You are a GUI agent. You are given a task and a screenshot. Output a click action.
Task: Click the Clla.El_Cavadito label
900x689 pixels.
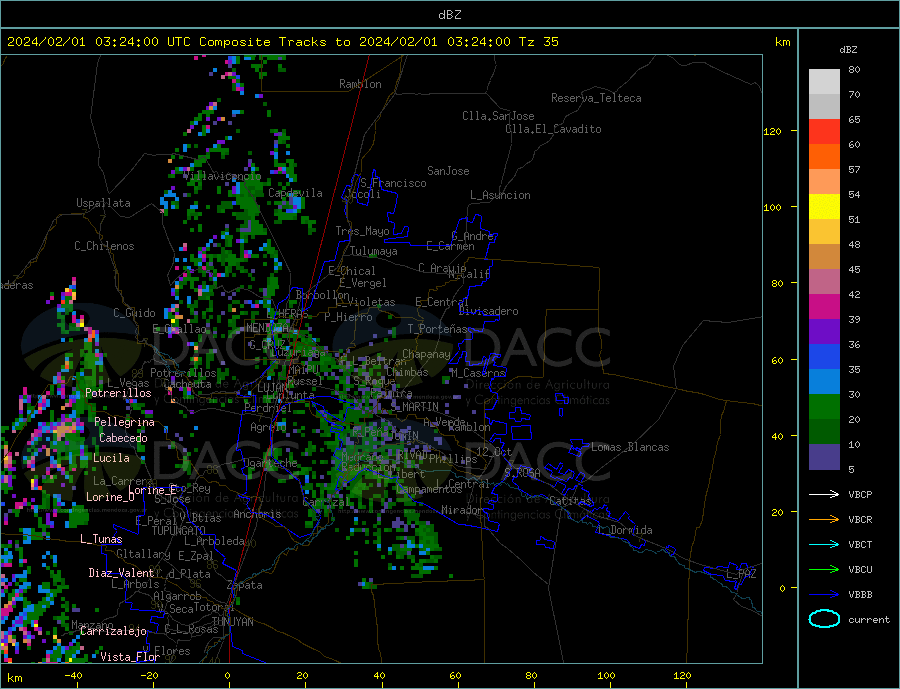point(553,129)
